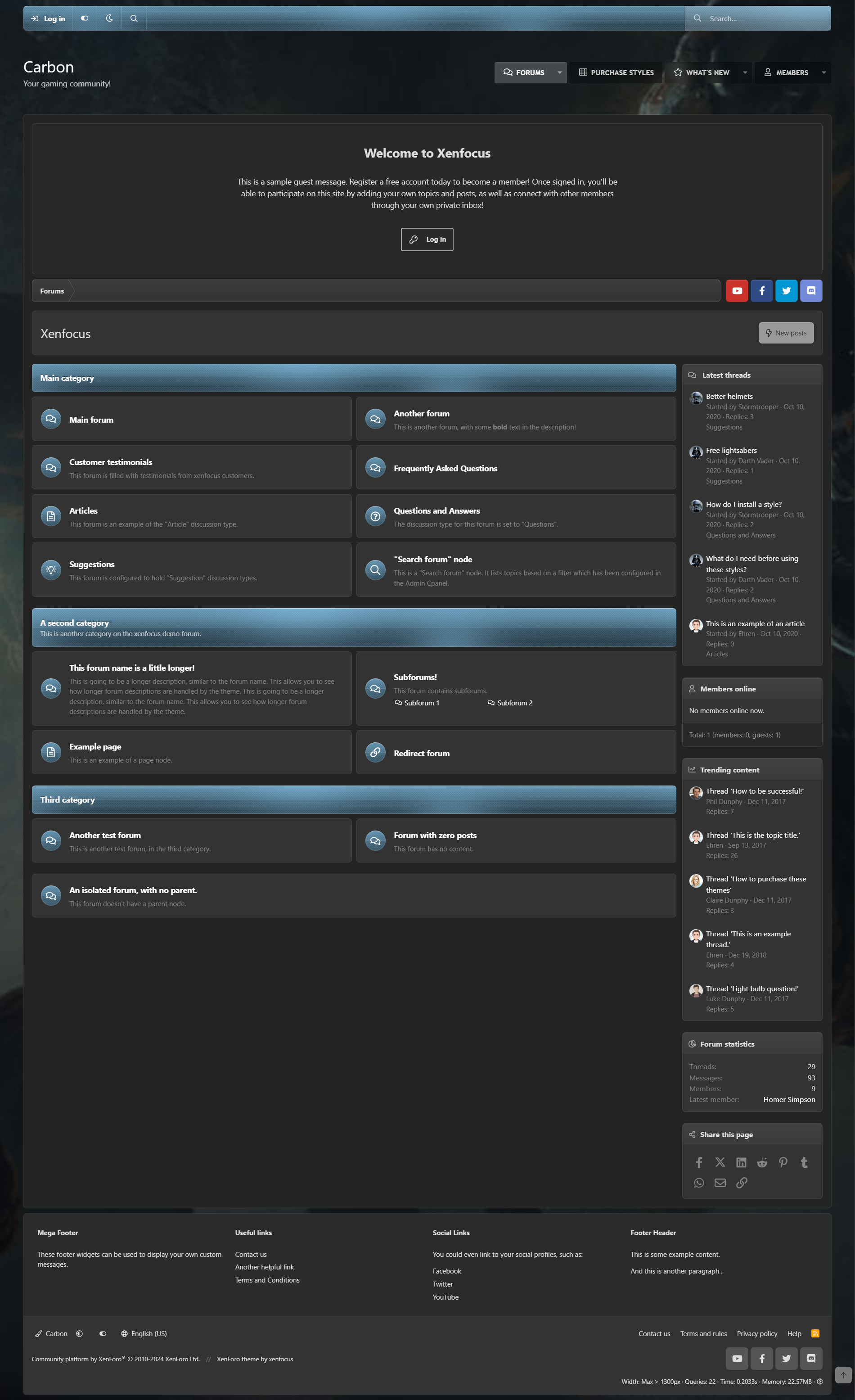Click the red YouTube icon beside breadcrumb
Image resolution: width=855 pixels, height=1400 pixels.
tap(736, 291)
